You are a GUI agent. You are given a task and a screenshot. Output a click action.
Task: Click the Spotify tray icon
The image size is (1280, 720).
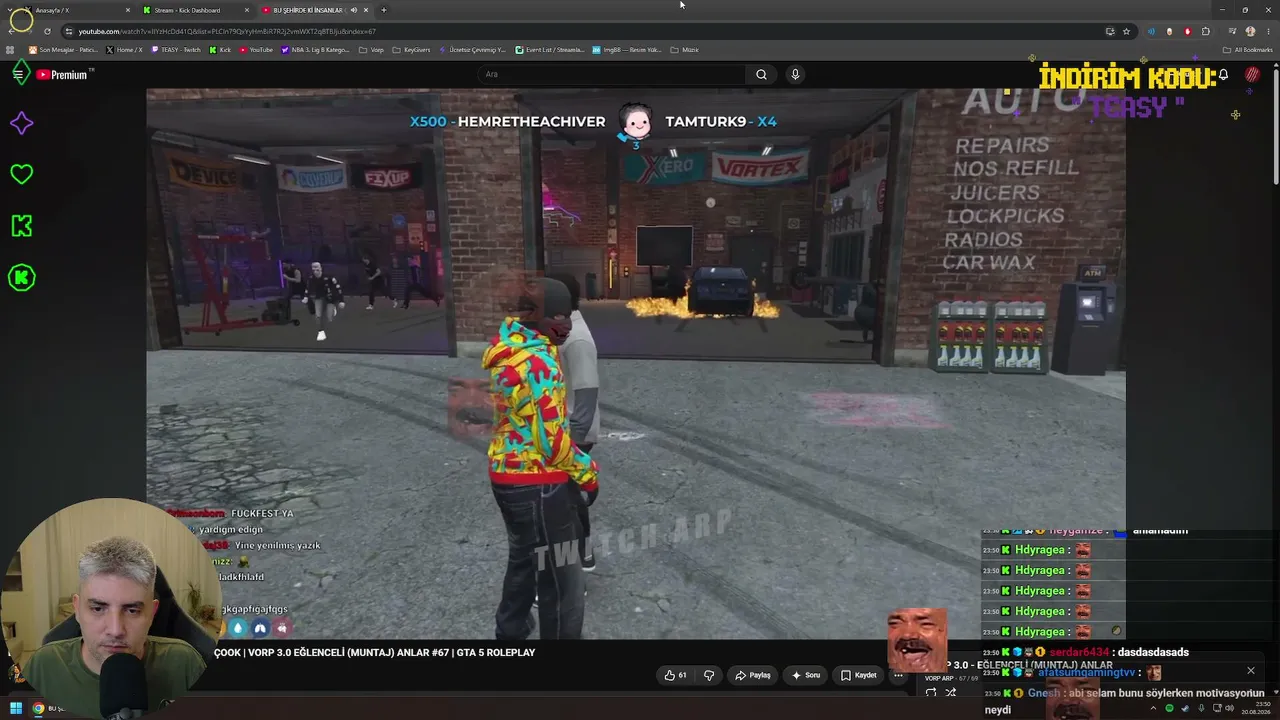click(x=1169, y=709)
